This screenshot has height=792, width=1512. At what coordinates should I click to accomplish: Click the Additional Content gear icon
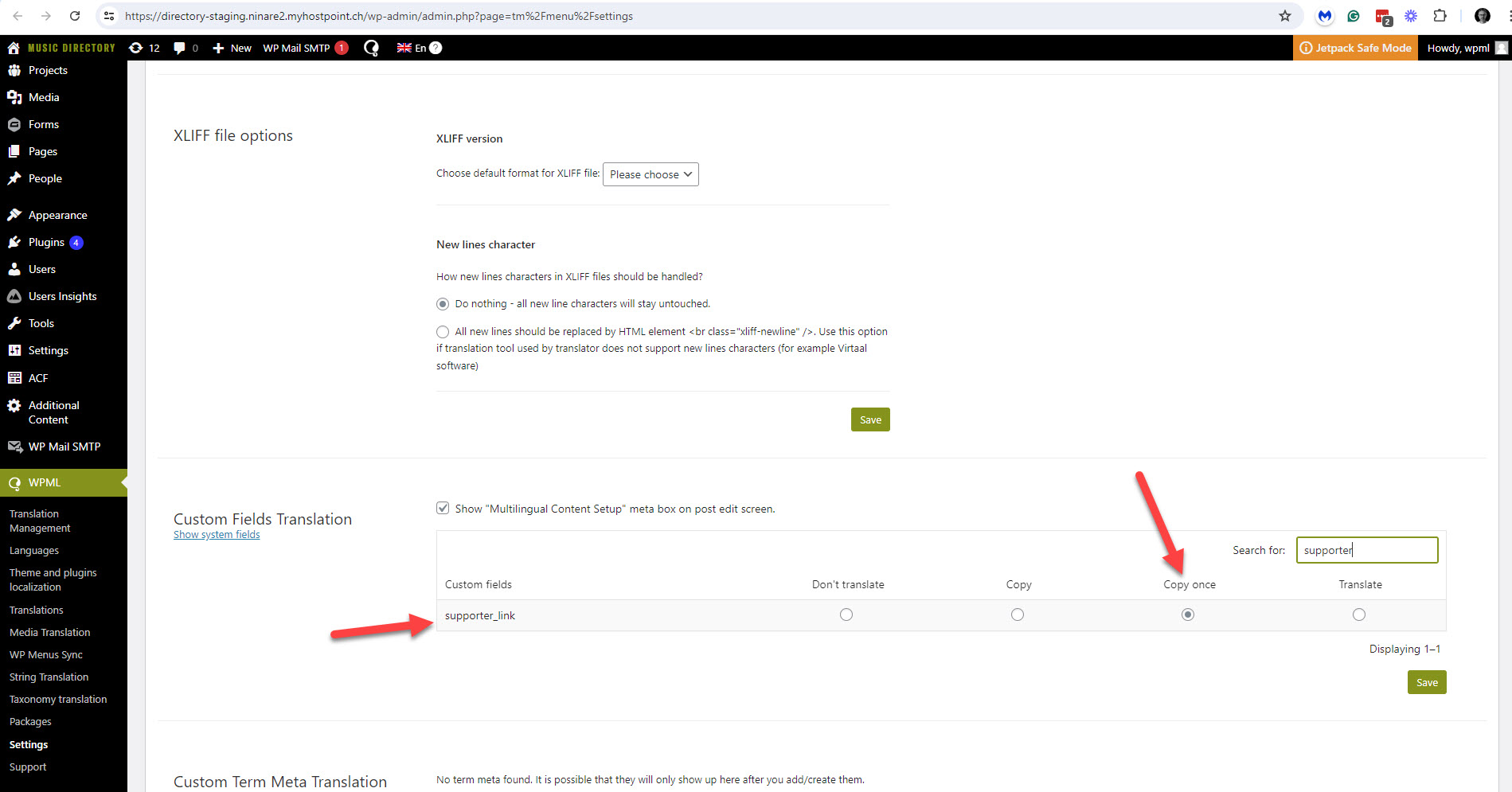coord(14,405)
